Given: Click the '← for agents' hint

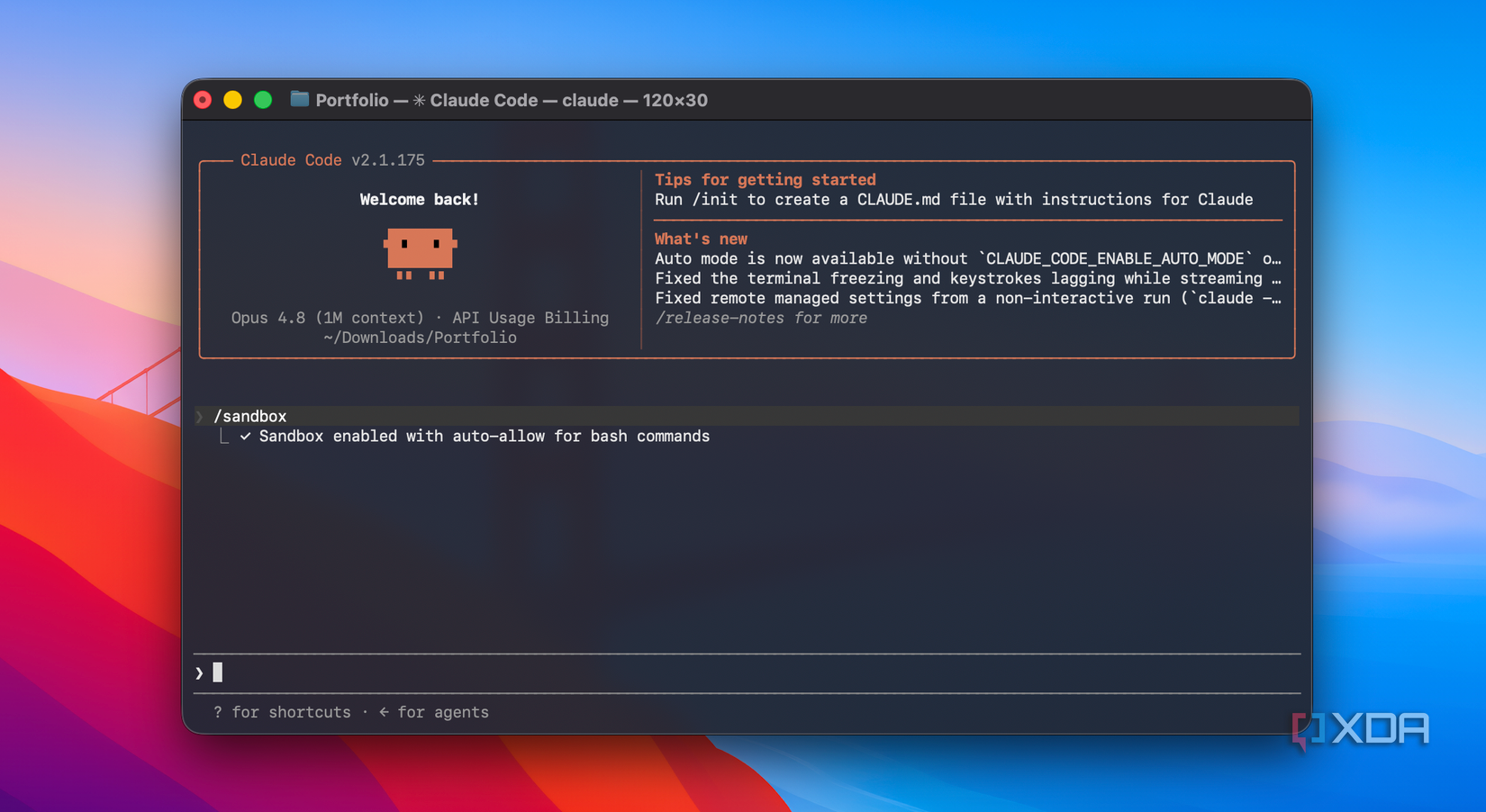Looking at the screenshot, I should pyautogui.click(x=434, y=713).
